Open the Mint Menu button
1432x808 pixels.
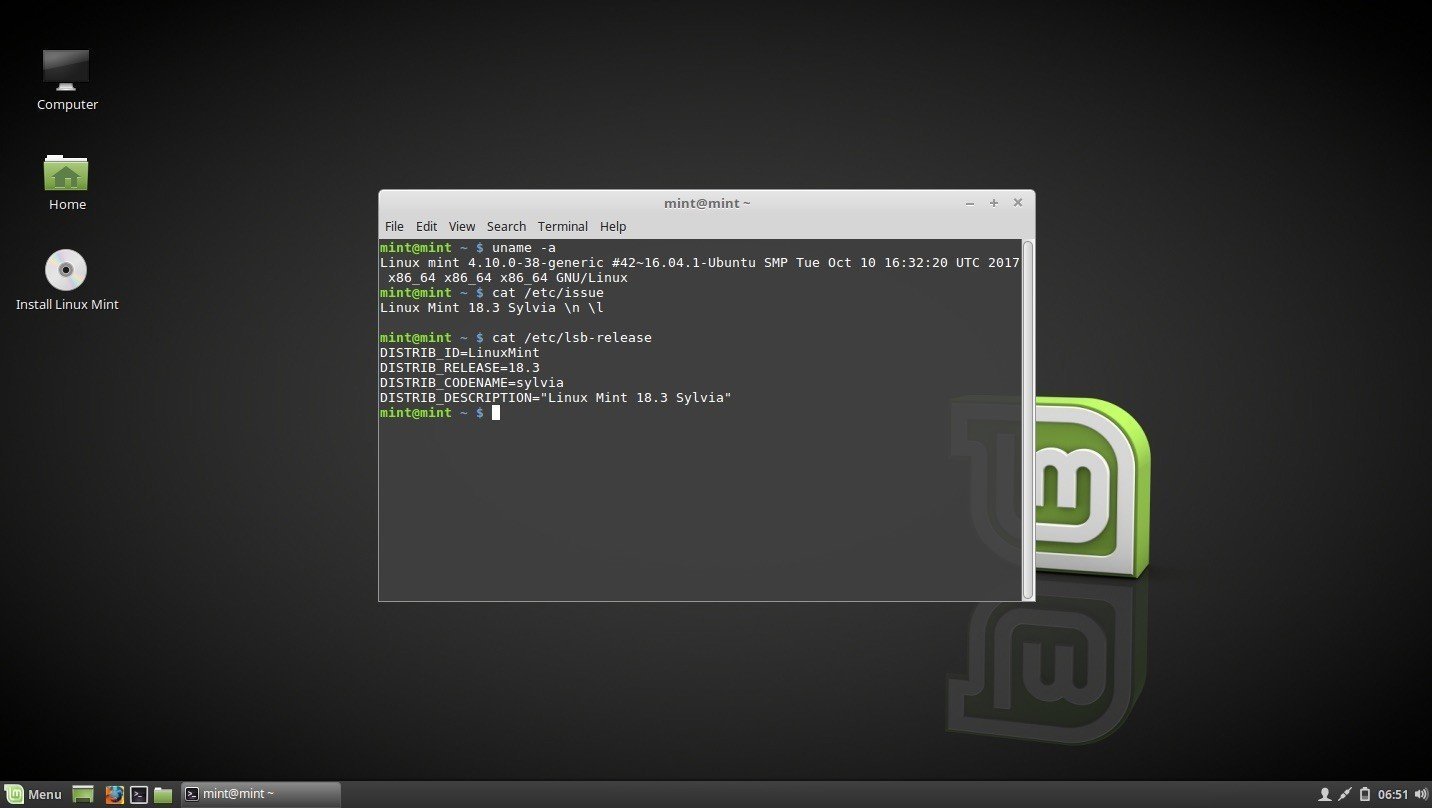pyautogui.click(x=33, y=794)
